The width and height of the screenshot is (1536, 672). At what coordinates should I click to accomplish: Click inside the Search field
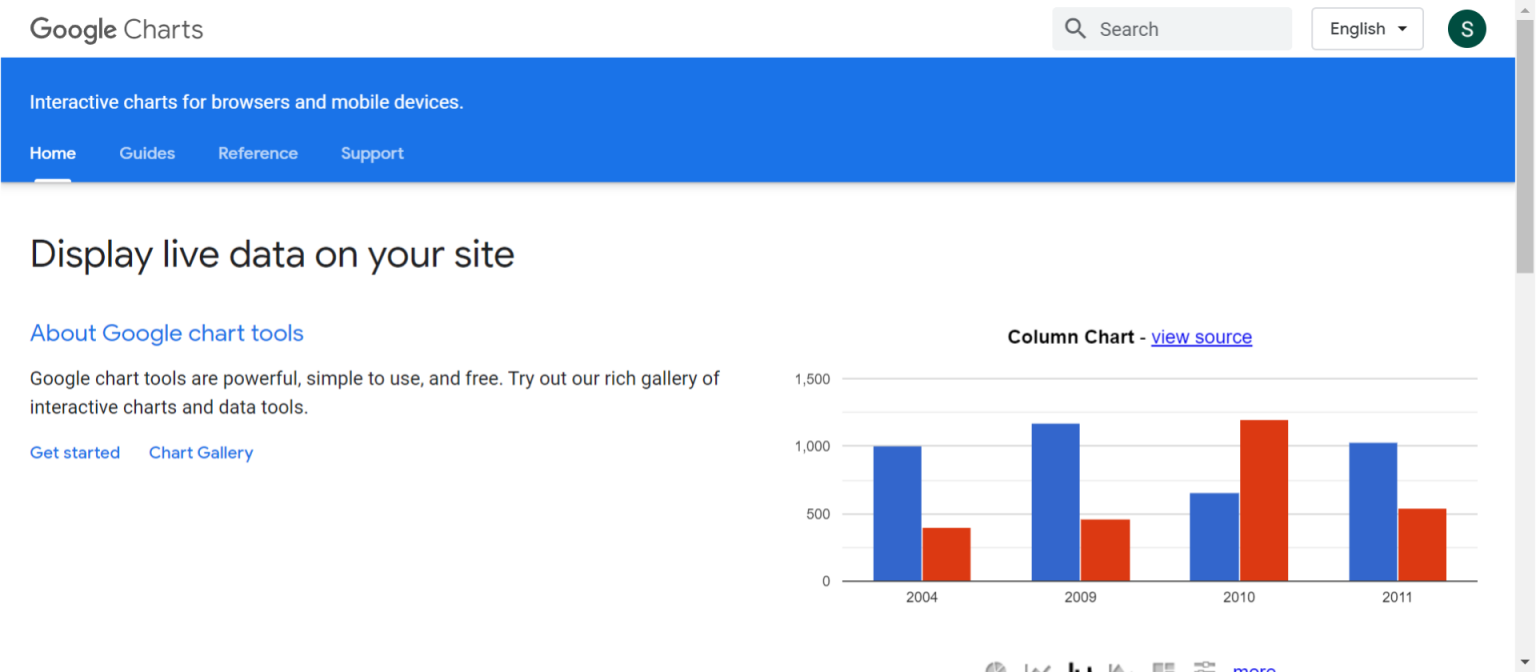tap(1180, 29)
